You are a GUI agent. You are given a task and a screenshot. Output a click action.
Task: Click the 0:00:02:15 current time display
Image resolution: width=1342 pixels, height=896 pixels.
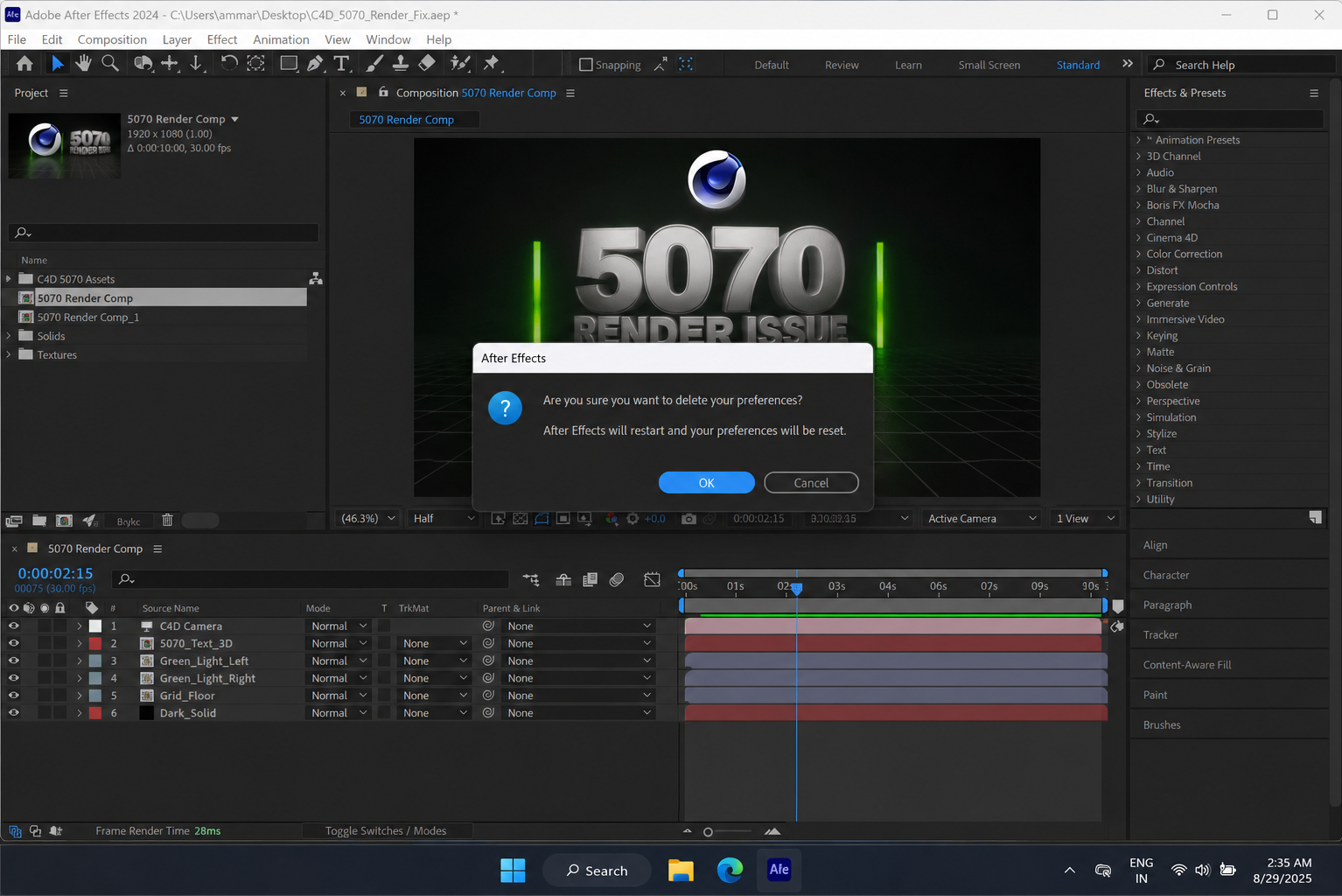(55, 573)
